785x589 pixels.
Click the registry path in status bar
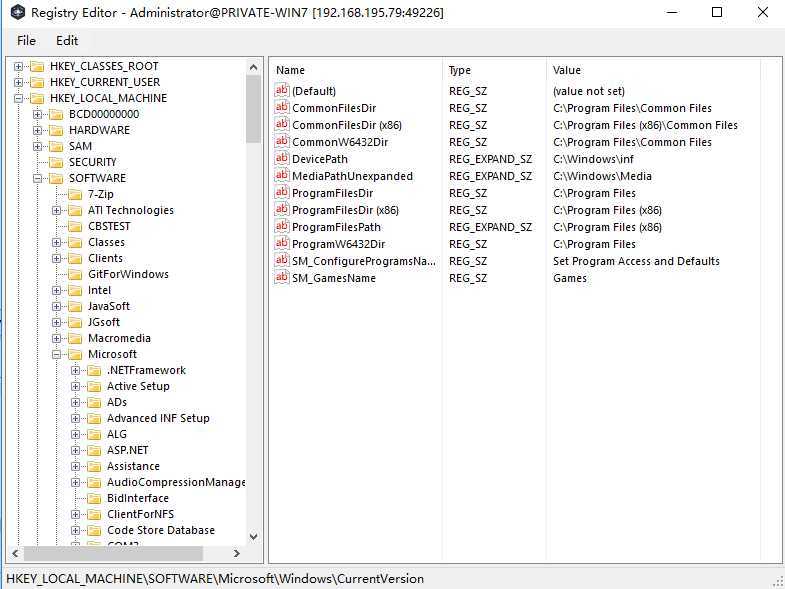click(x=215, y=579)
